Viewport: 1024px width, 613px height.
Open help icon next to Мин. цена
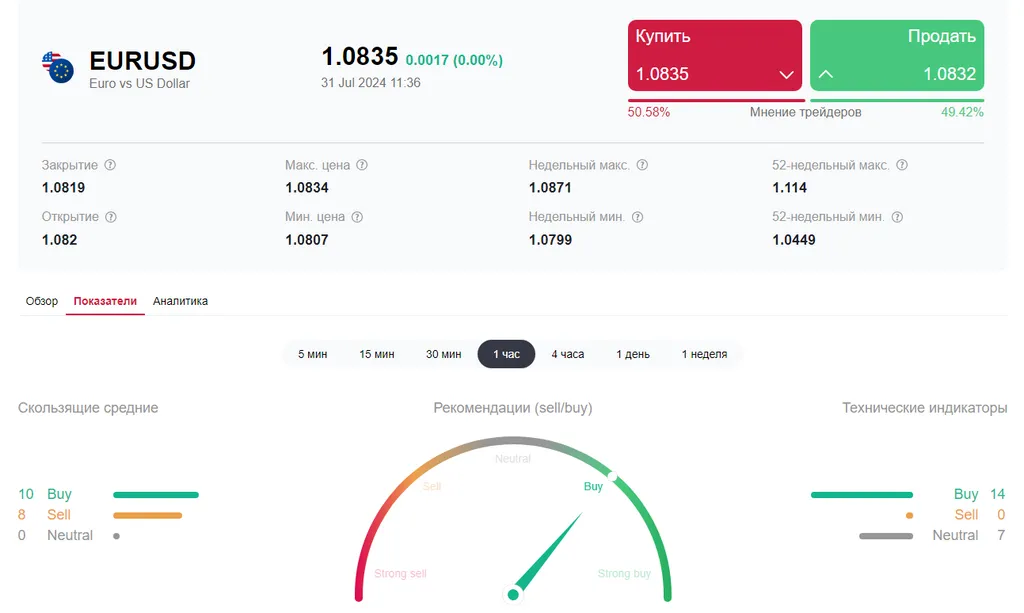[x=357, y=217]
